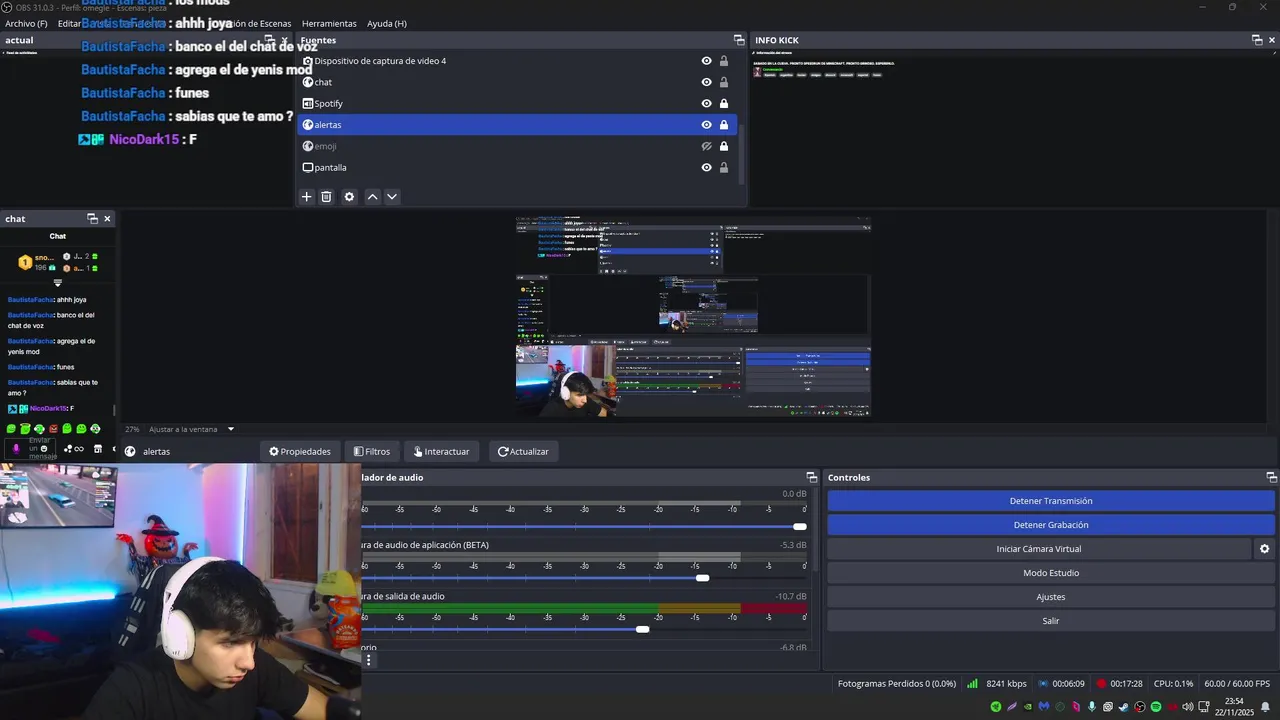Open source properties gear in Fuentes toolbar
Screen dimensions: 1280x720
(x=349, y=197)
